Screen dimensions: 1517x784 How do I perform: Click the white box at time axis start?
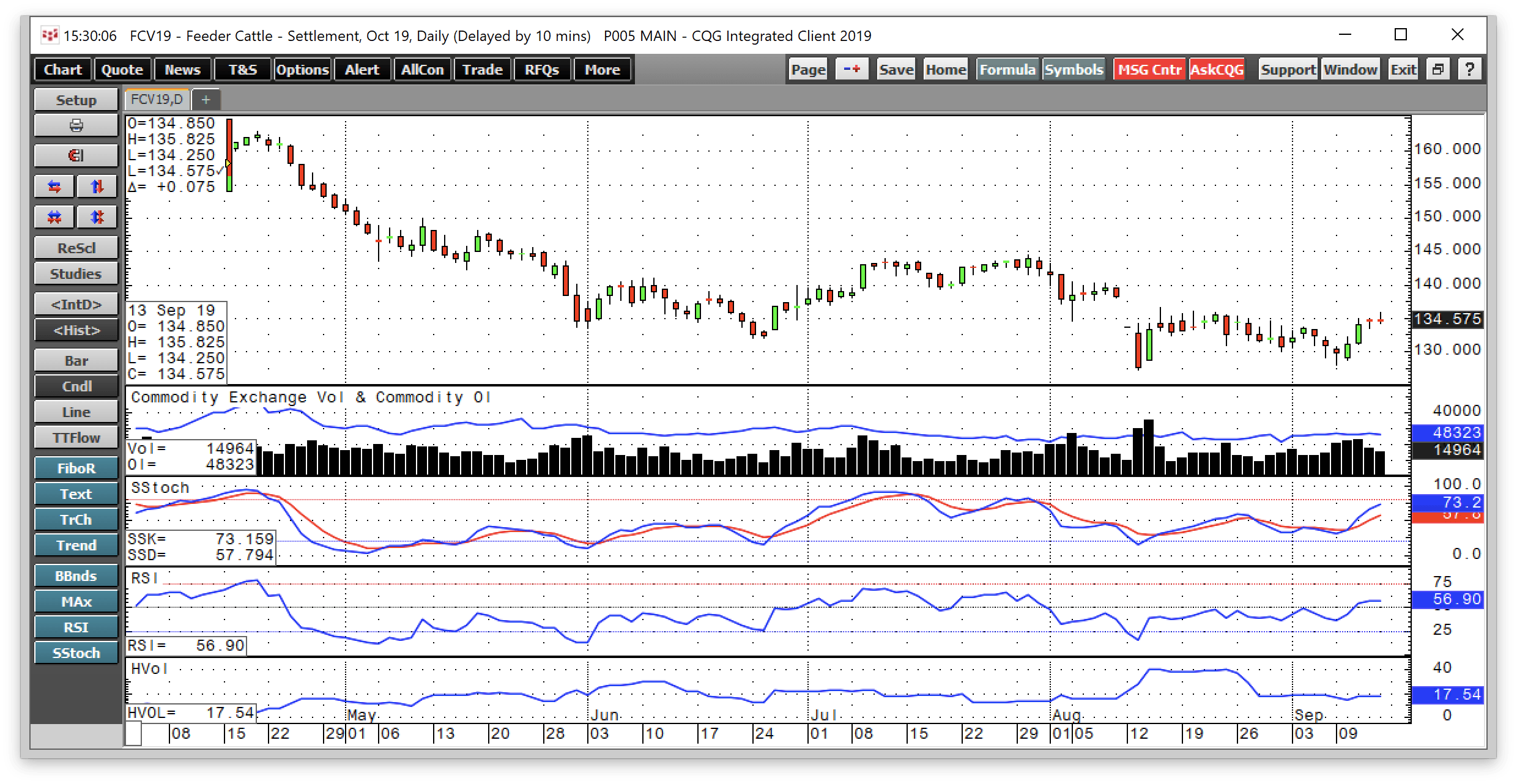[x=133, y=734]
